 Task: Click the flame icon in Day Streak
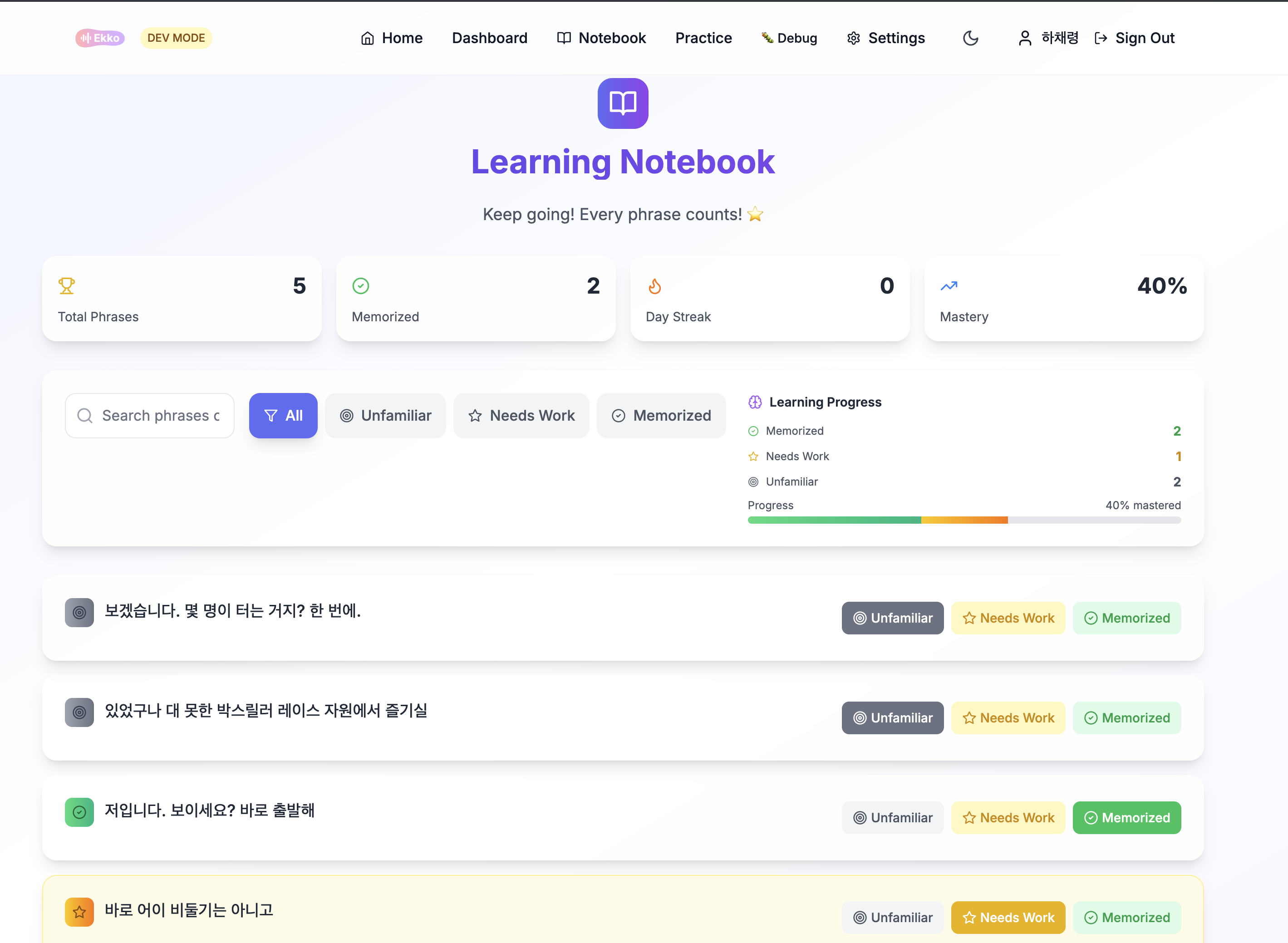pos(655,286)
